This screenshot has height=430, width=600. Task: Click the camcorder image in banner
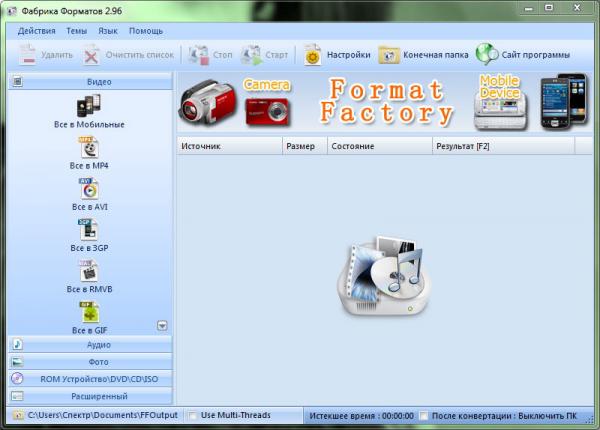pos(207,103)
